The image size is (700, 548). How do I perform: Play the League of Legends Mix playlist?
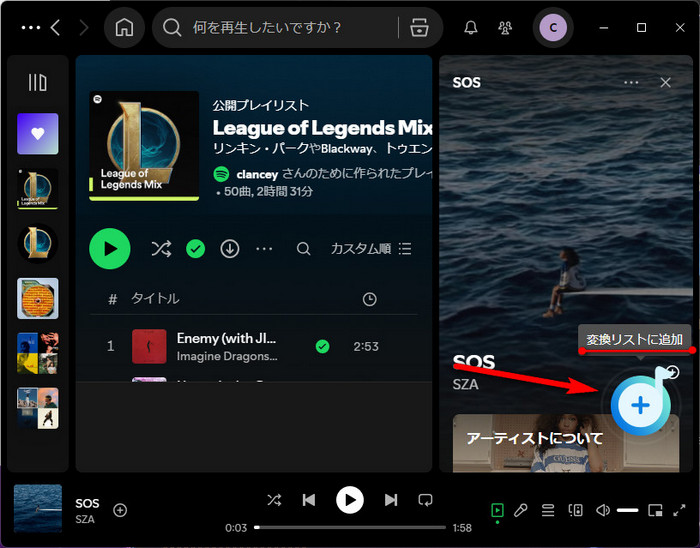[110, 249]
